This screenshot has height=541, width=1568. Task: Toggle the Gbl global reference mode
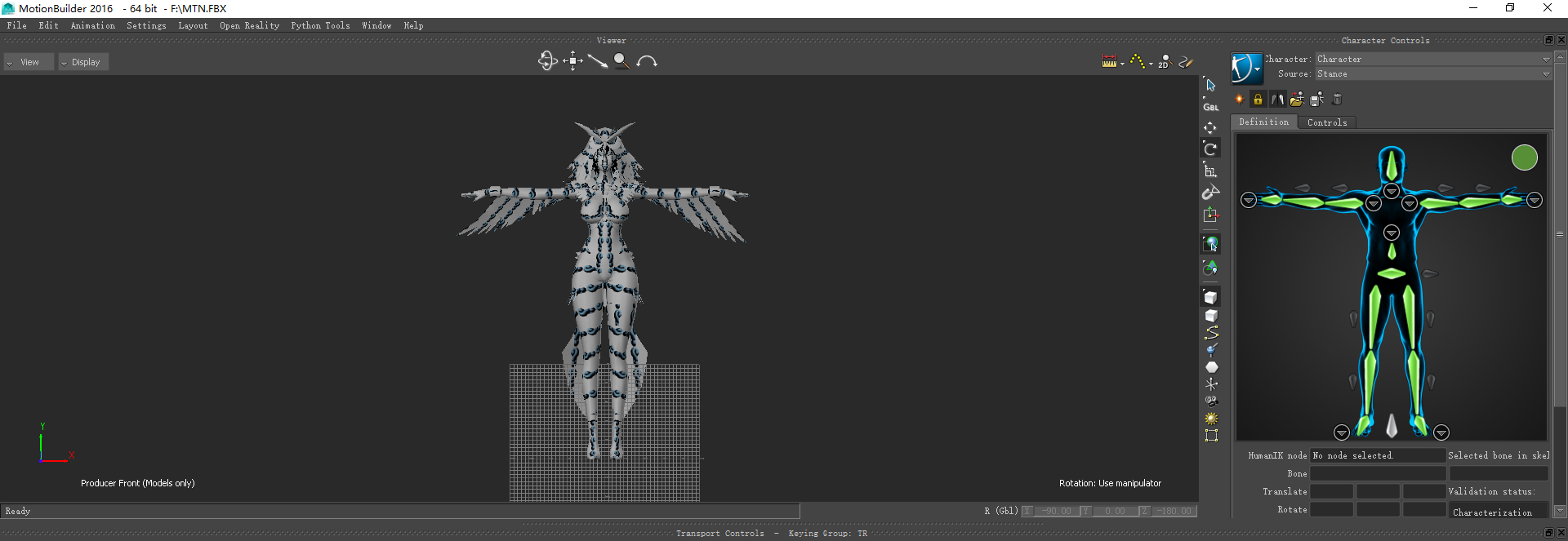[x=1210, y=107]
